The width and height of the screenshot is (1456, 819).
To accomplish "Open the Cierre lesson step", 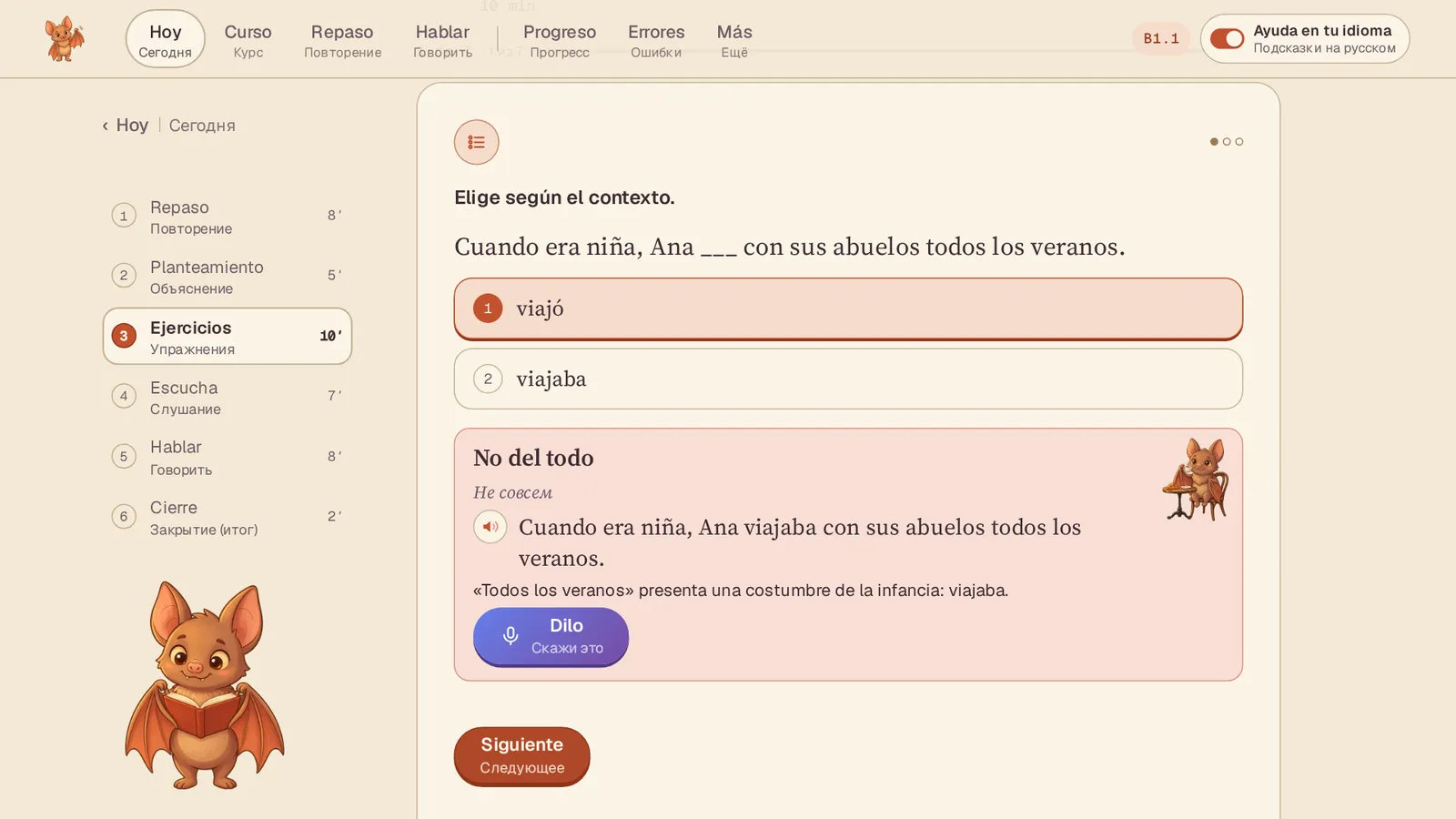I will coord(227,517).
